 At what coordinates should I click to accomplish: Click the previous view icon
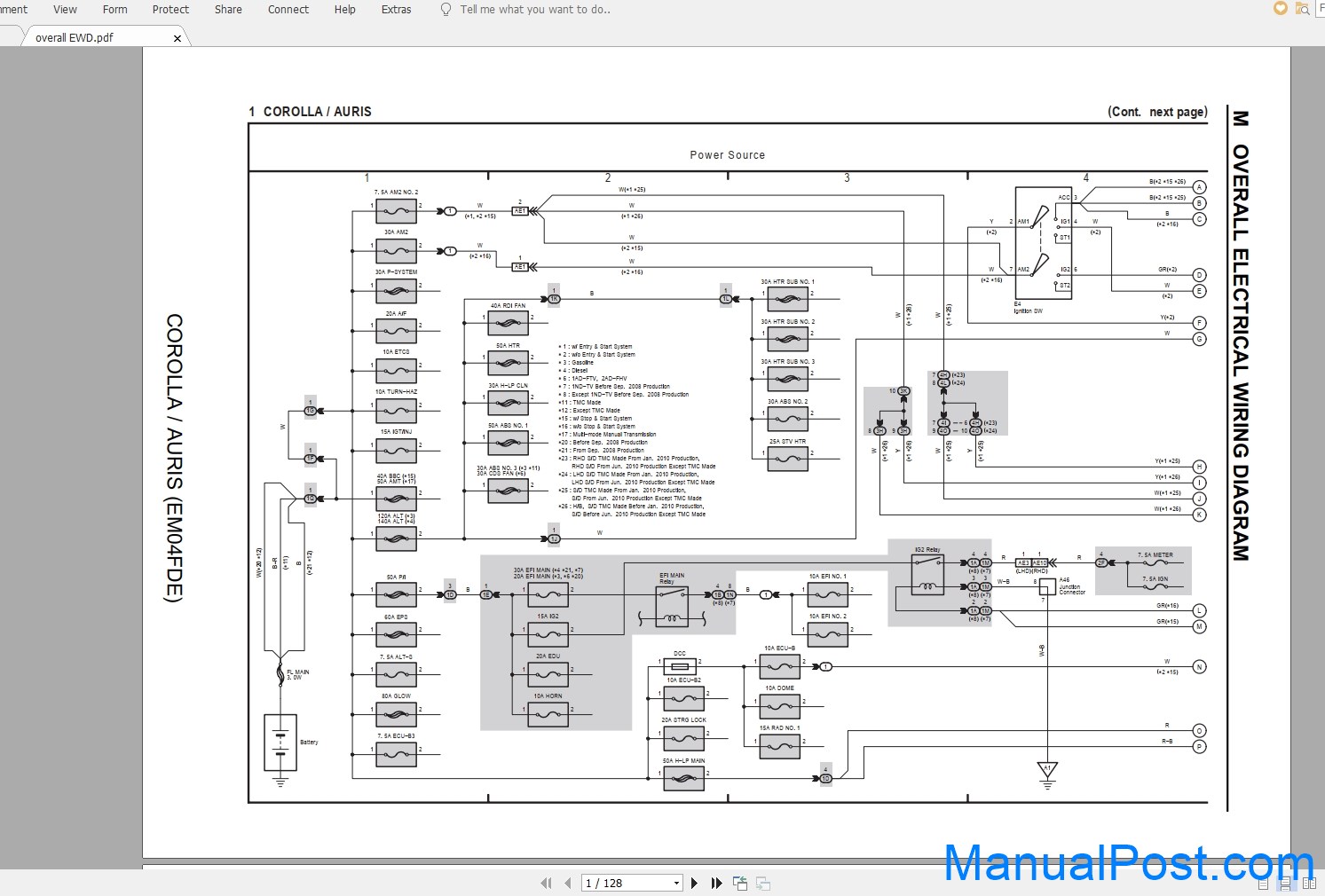click(x=740, y=884)
